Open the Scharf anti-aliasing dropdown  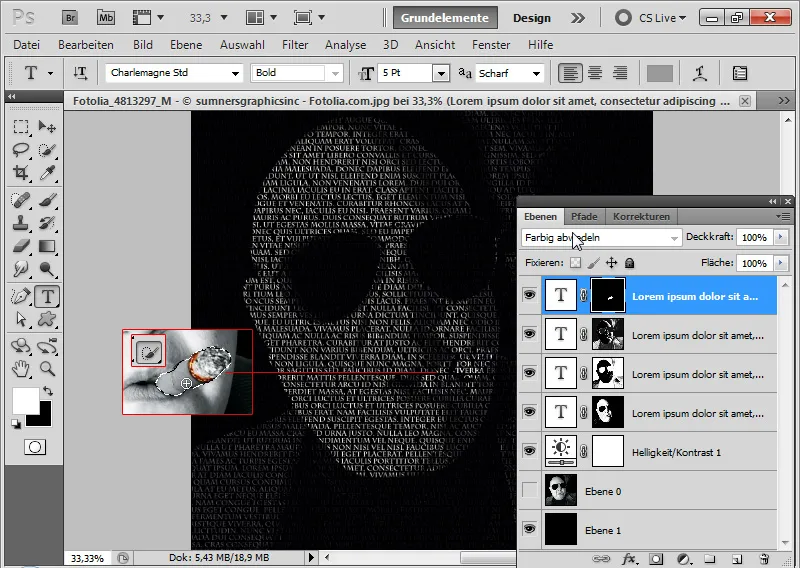[x=536, y=73]
